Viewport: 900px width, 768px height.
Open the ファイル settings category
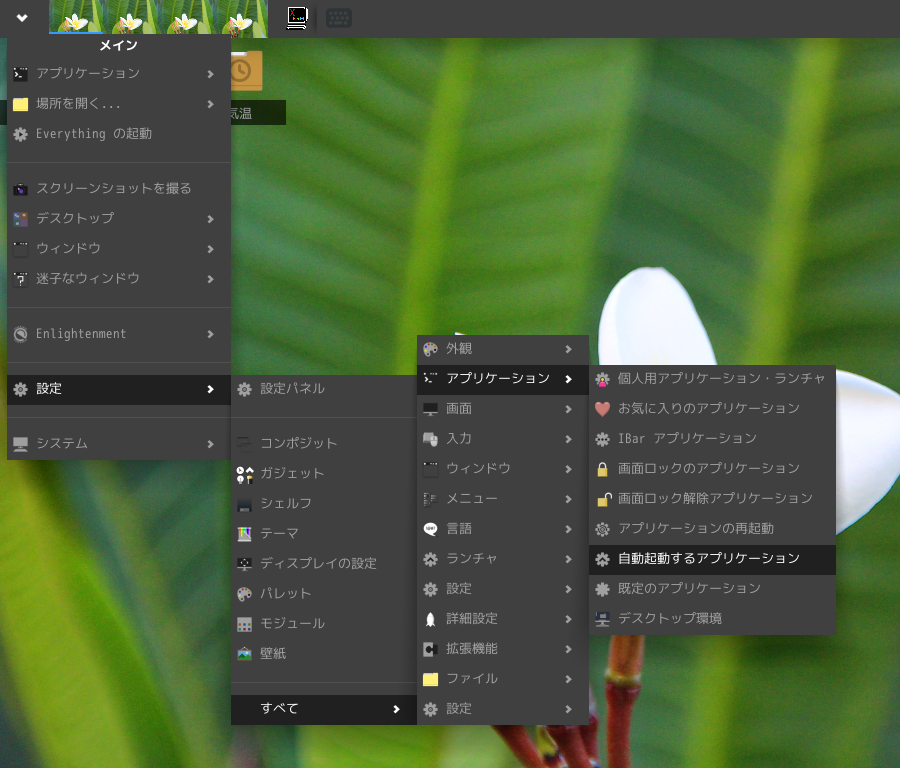click(503, 679)
